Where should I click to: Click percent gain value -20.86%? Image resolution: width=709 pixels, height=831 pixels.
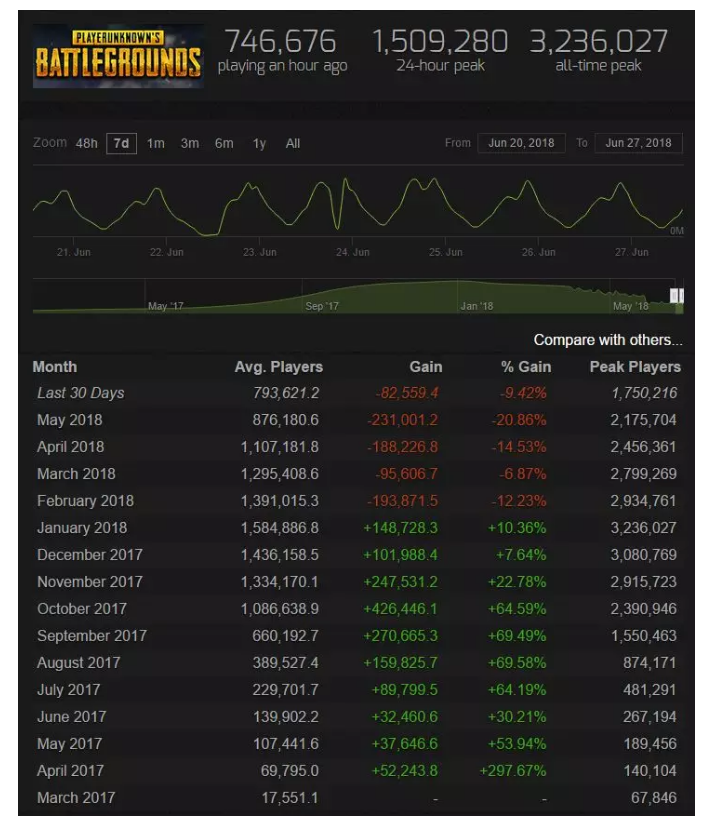pos(519,420)
